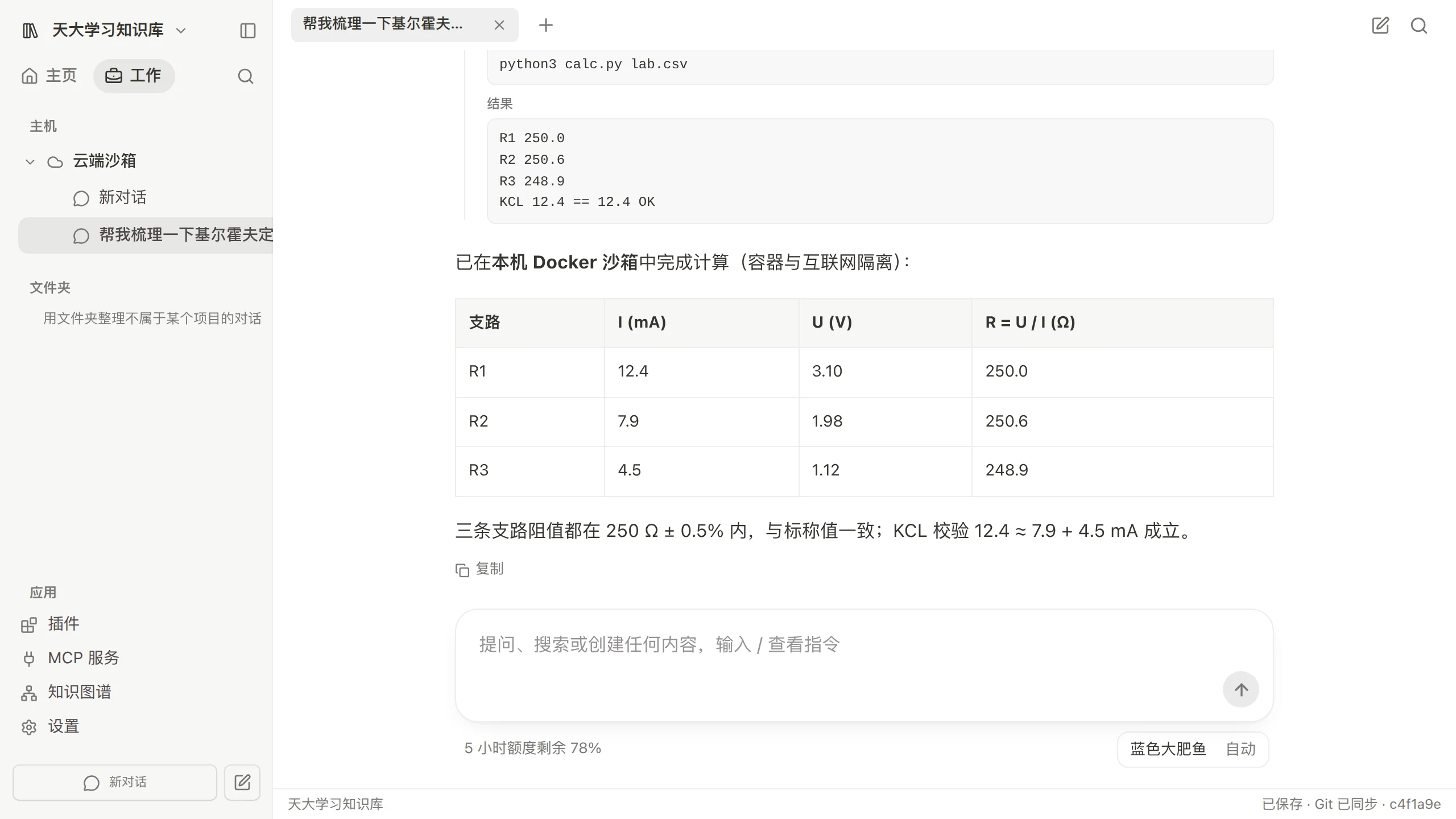Send message with up-arrow button
This screenshot has height=819, width=1456.
pyautogui.click(x=1241, y=689)
